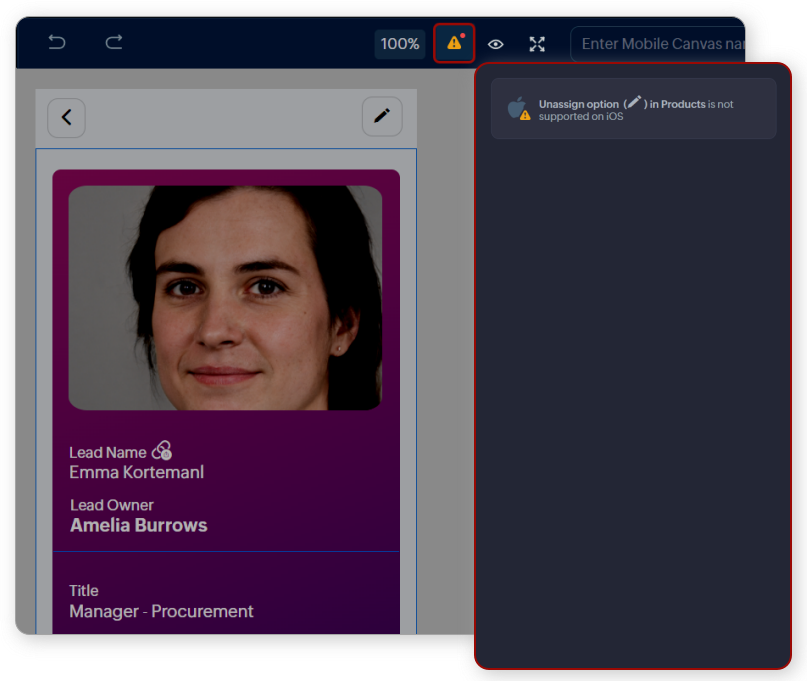Open the 100% zoom level control
This screenshot has height=681, width=807.
[x=400, y=44]
